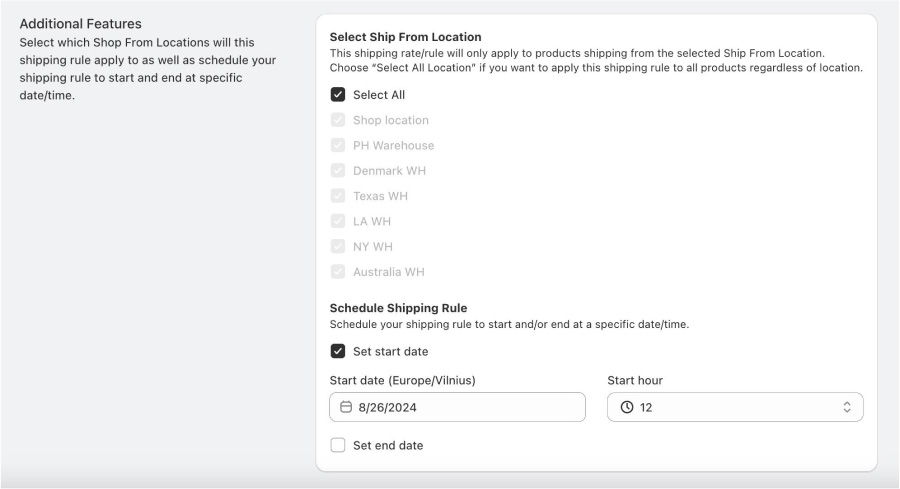This screenshot has height=489, width=900.
Task: Toggle the Set start date checkbox
Action: tap(338, 351)
